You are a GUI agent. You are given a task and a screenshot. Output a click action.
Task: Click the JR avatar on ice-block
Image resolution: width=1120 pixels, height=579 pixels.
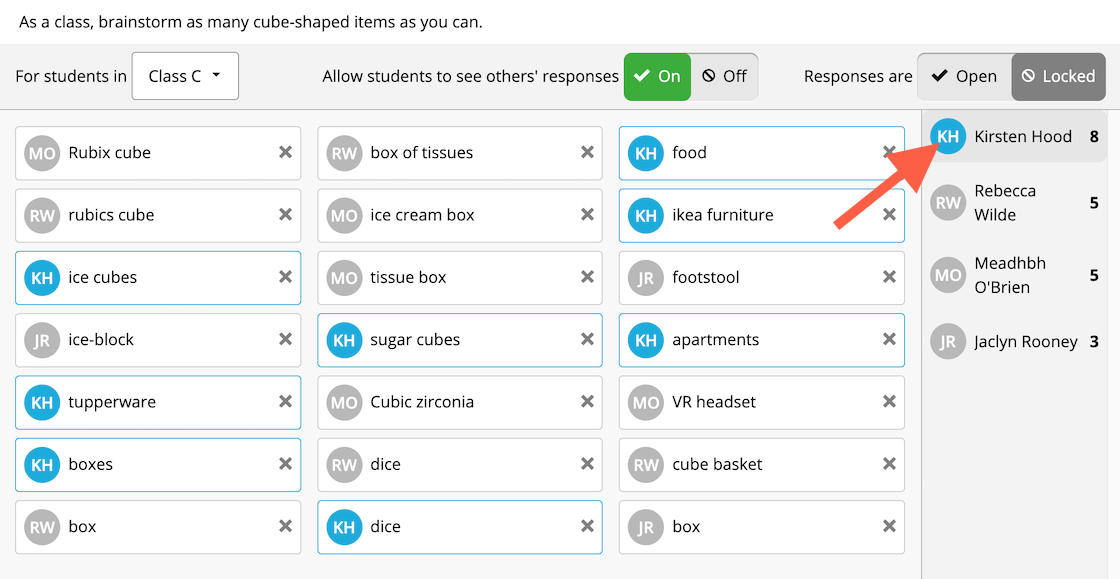coord(41,340)
